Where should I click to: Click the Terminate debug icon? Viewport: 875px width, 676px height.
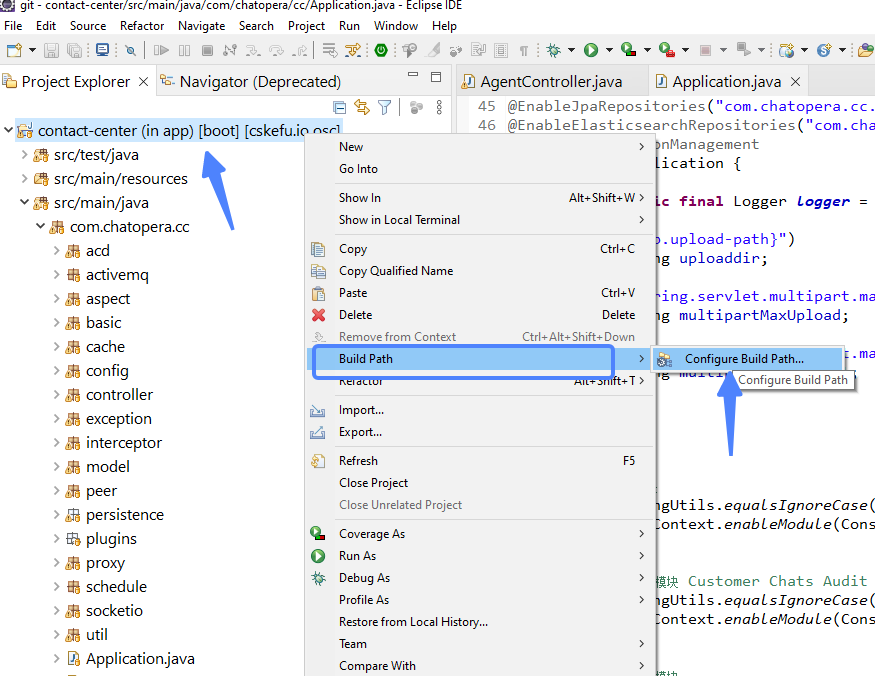(207, 50)
